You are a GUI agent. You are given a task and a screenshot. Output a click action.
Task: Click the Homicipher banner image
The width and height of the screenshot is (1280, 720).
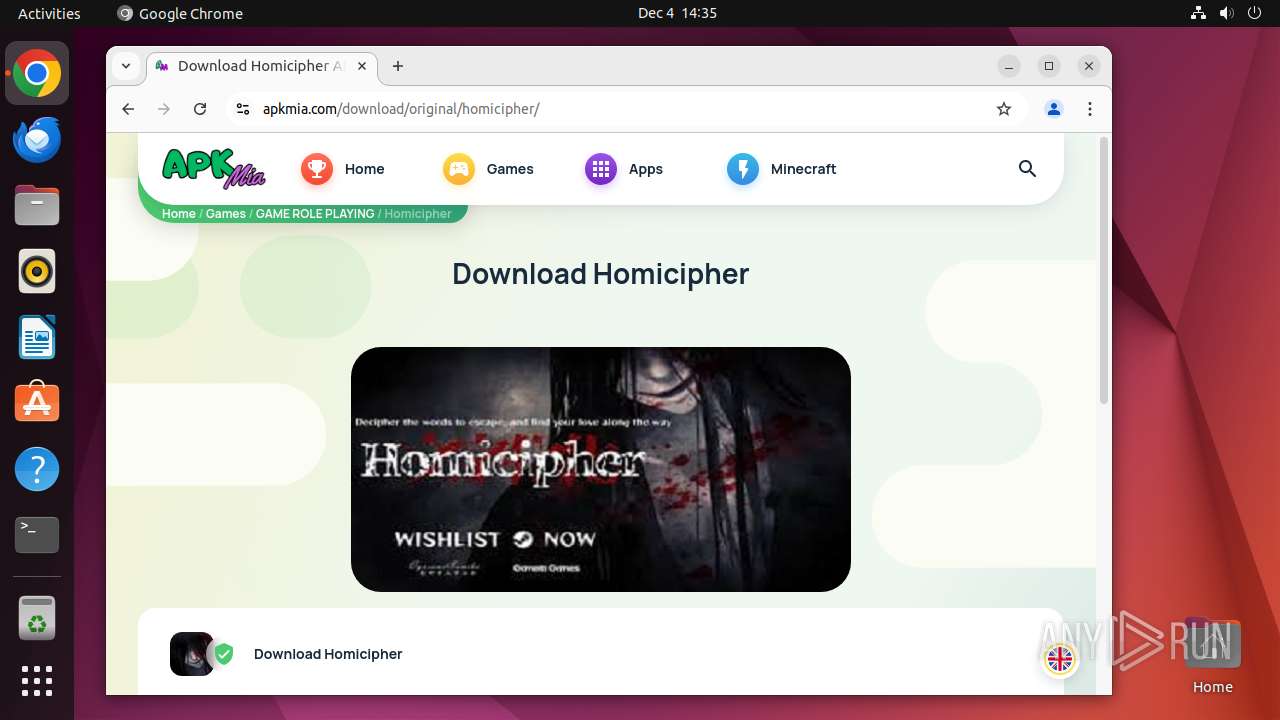pos(601,469)
